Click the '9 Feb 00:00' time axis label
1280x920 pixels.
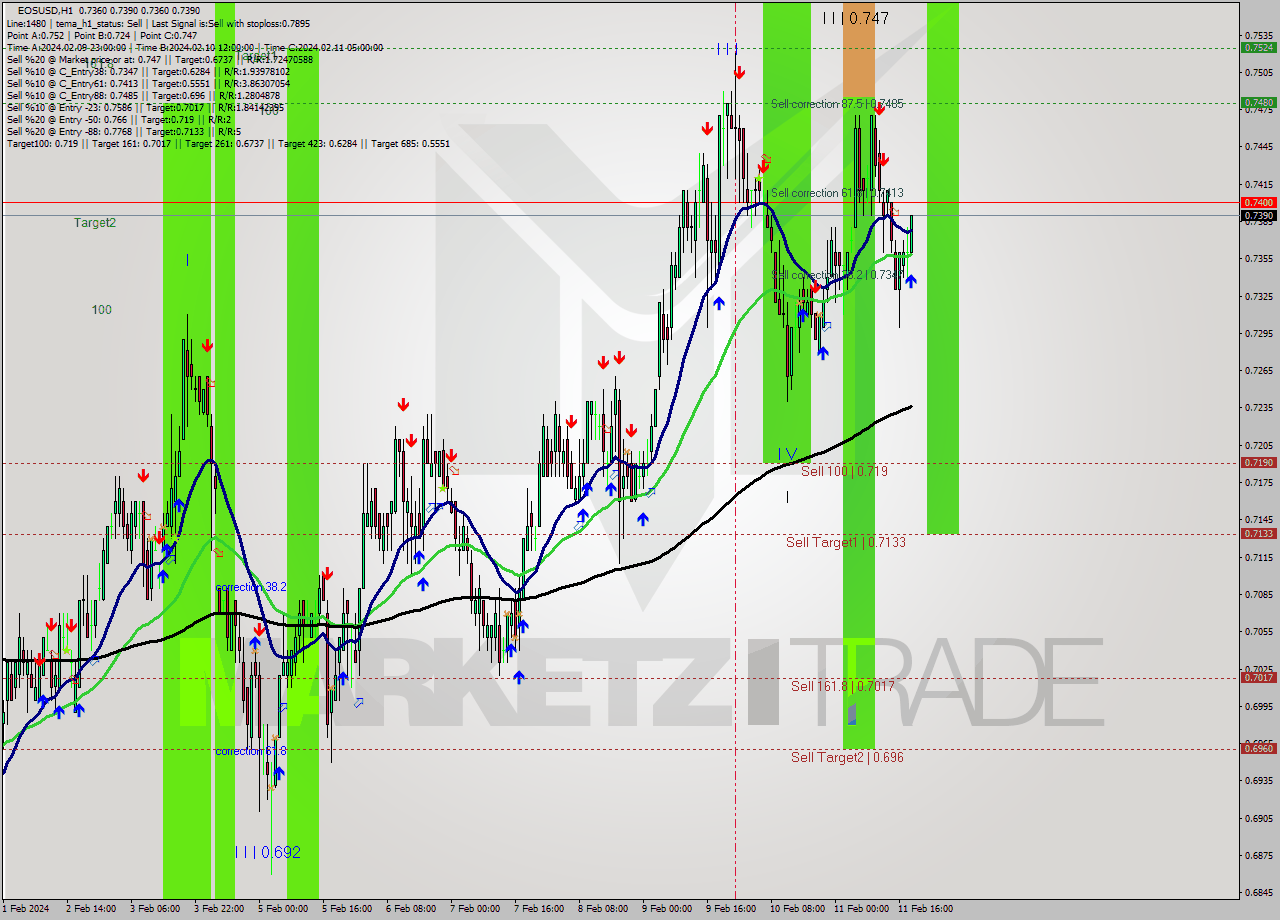click(x=666, y=909)
